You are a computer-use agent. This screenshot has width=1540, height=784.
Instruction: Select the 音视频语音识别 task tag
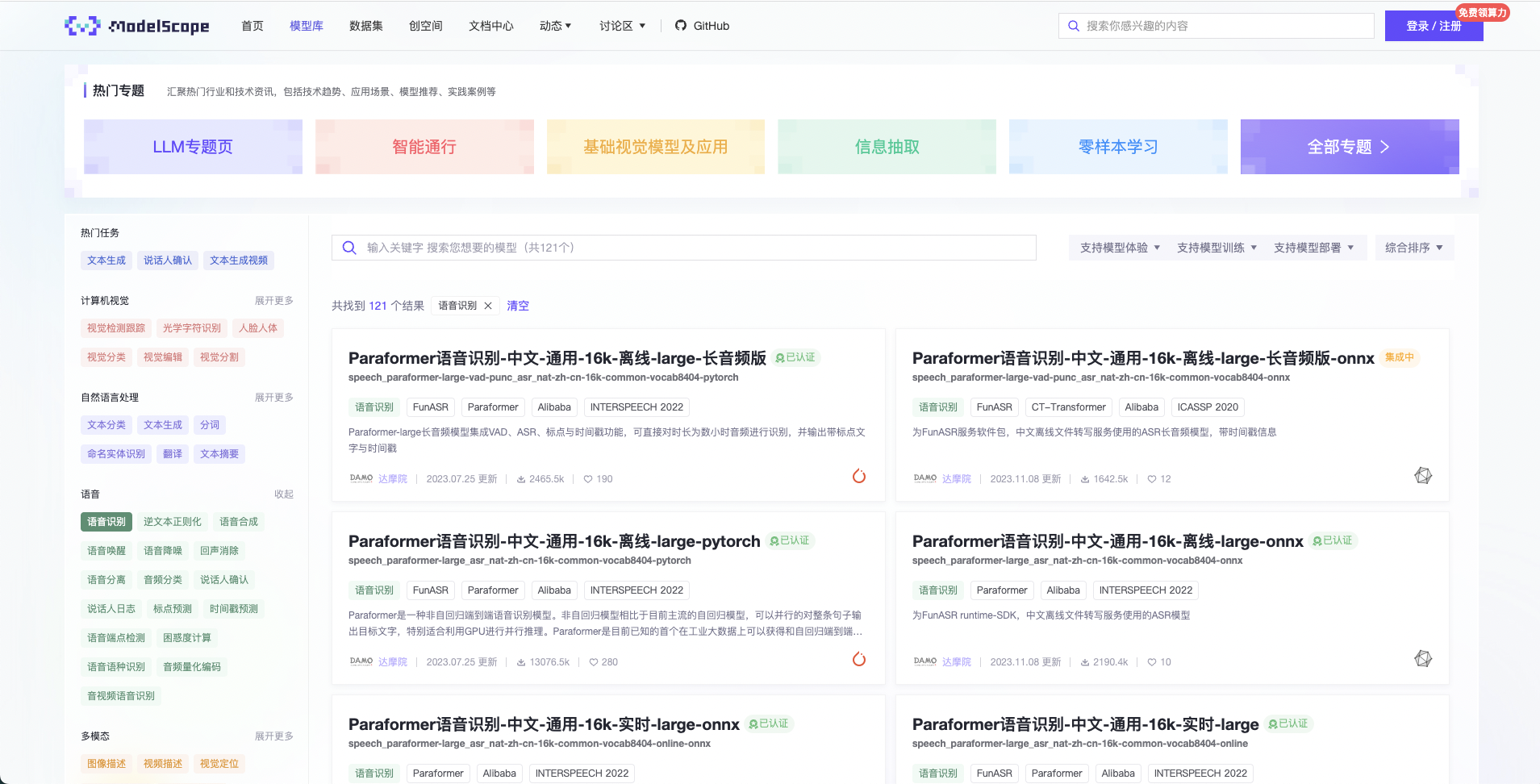pos(121,696)
